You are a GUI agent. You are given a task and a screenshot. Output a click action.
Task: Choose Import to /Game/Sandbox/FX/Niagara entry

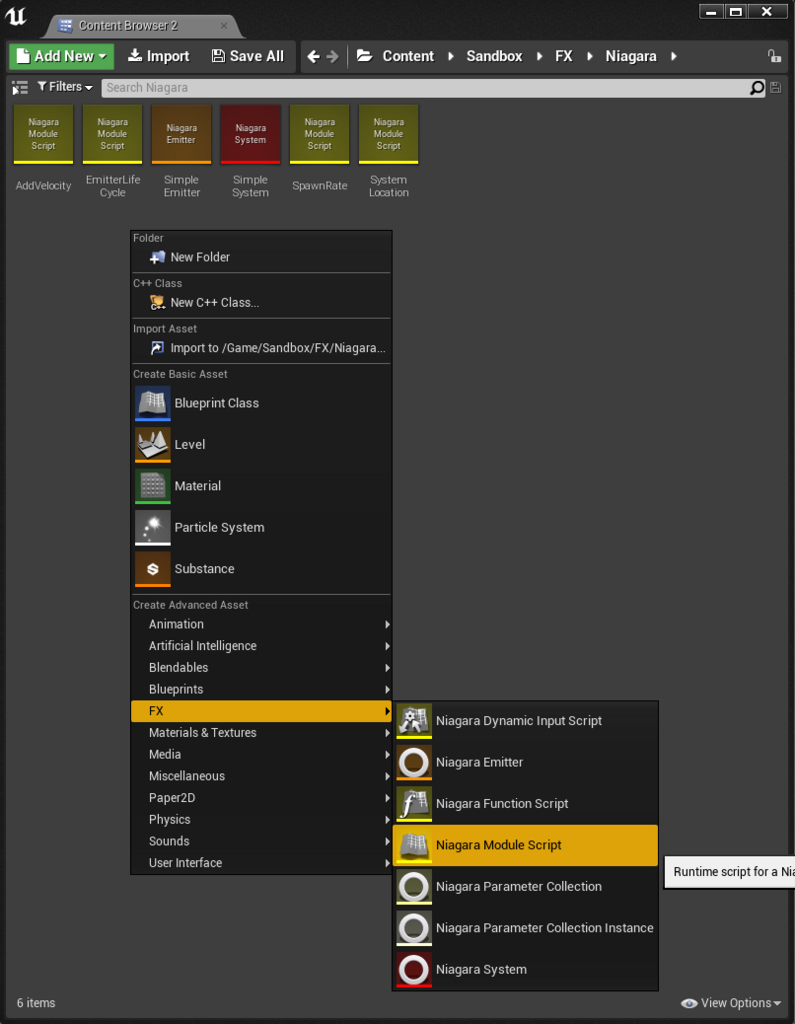coord(261,348)
